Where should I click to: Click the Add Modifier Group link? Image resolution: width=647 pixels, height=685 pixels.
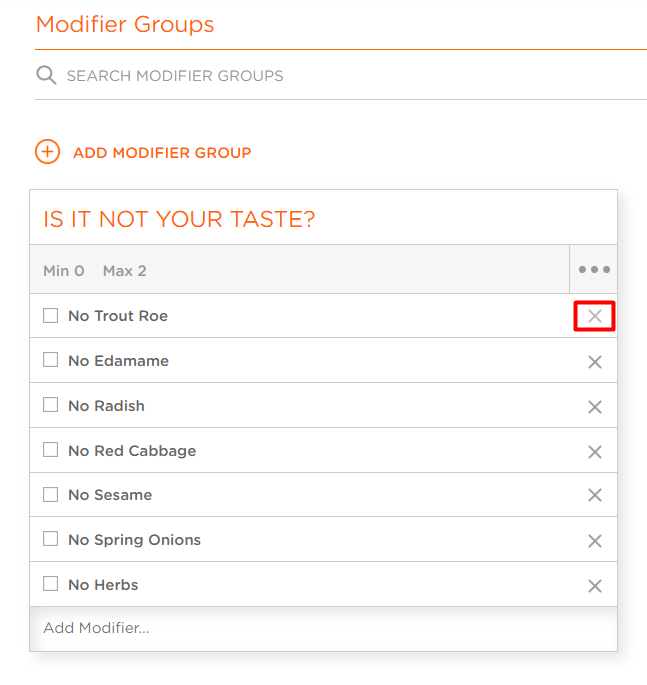[162, 153]
